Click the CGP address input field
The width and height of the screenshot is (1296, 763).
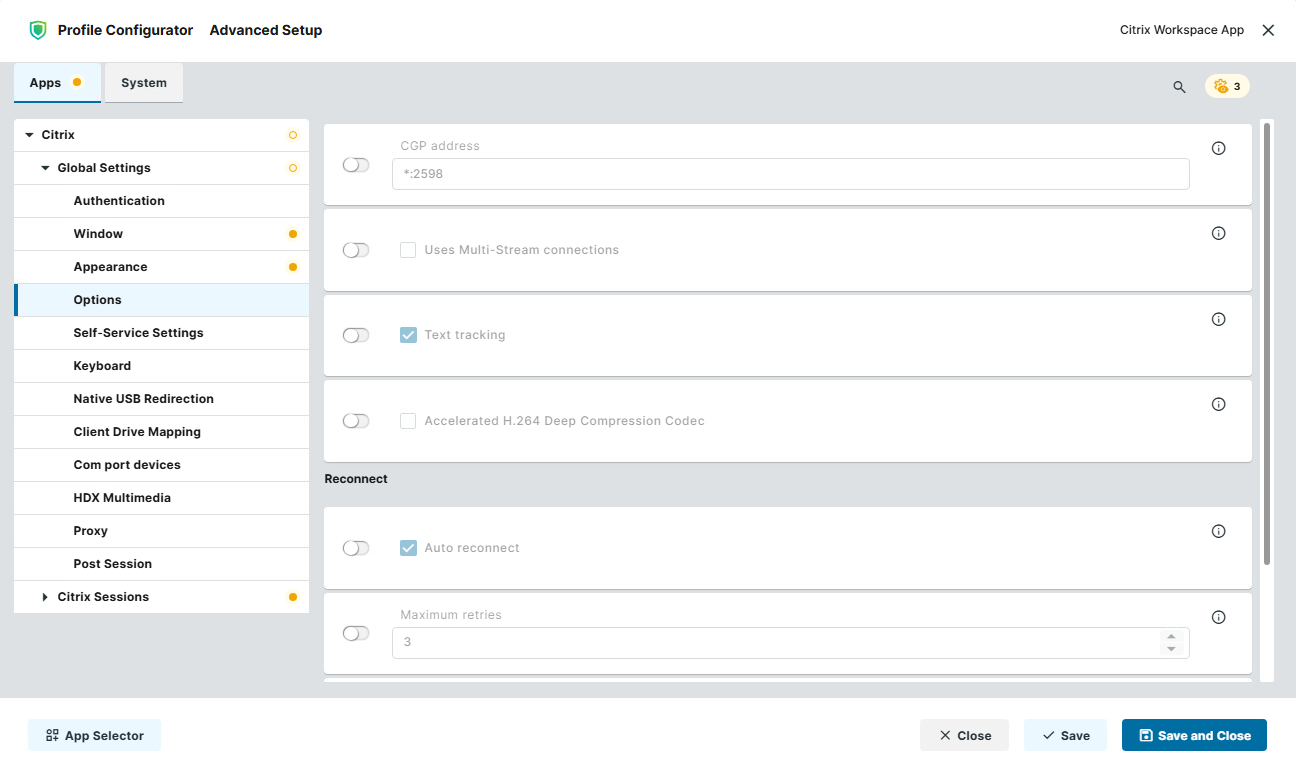[791, 174]
